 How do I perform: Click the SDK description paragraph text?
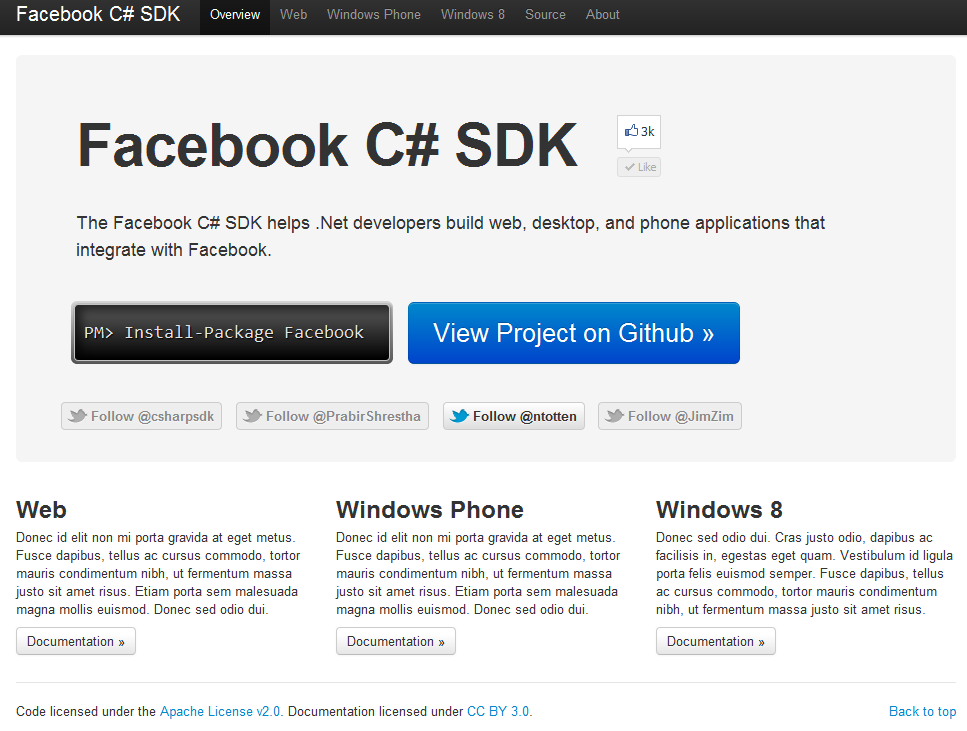[x=450, y=236]
